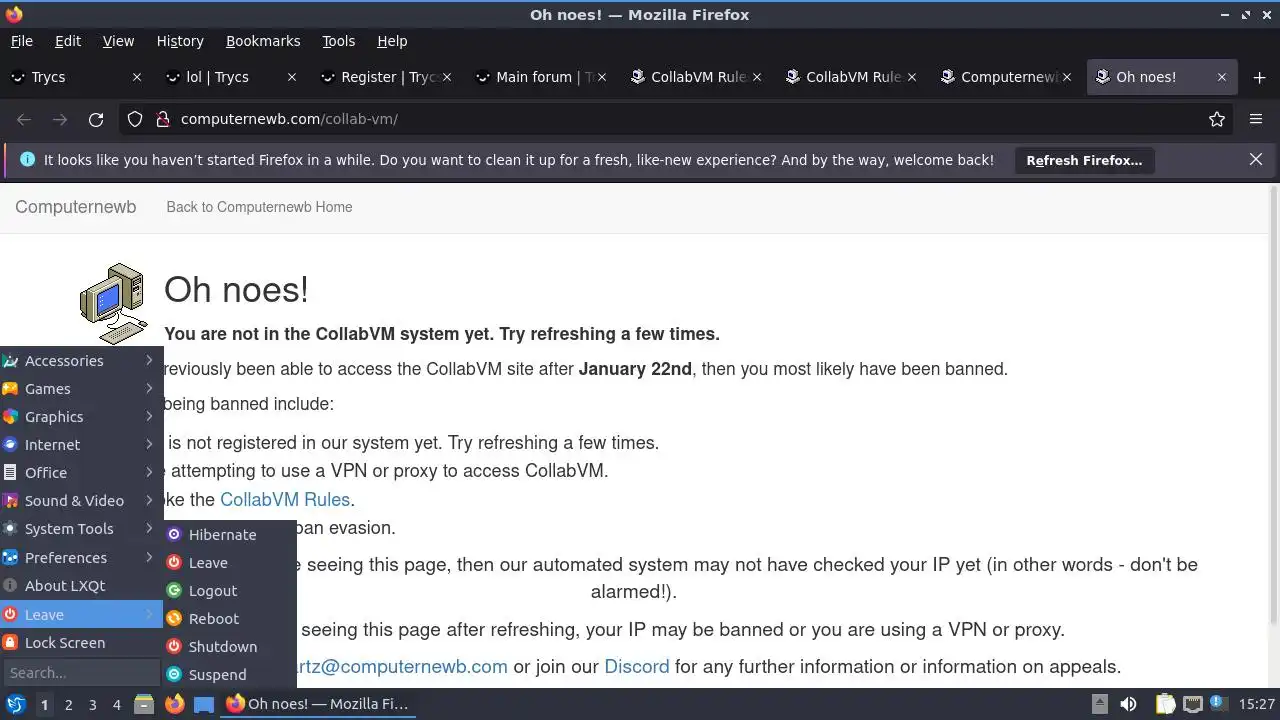1280x720 pixels.
Task: Close the 'lol | Trycs' tab
Action: click(292, 77)
